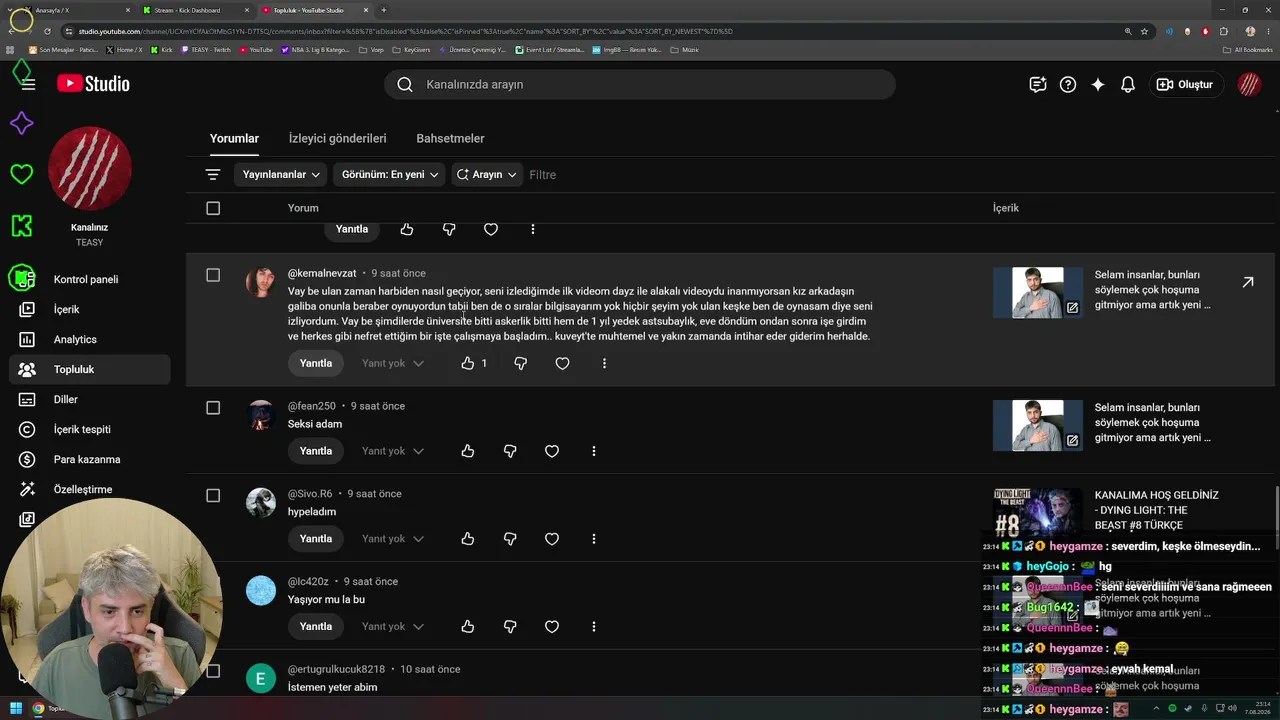This screenshot has width=1280, height=720.
Task: Open the @kemalnevzat username link
Action: click(322, 274)
